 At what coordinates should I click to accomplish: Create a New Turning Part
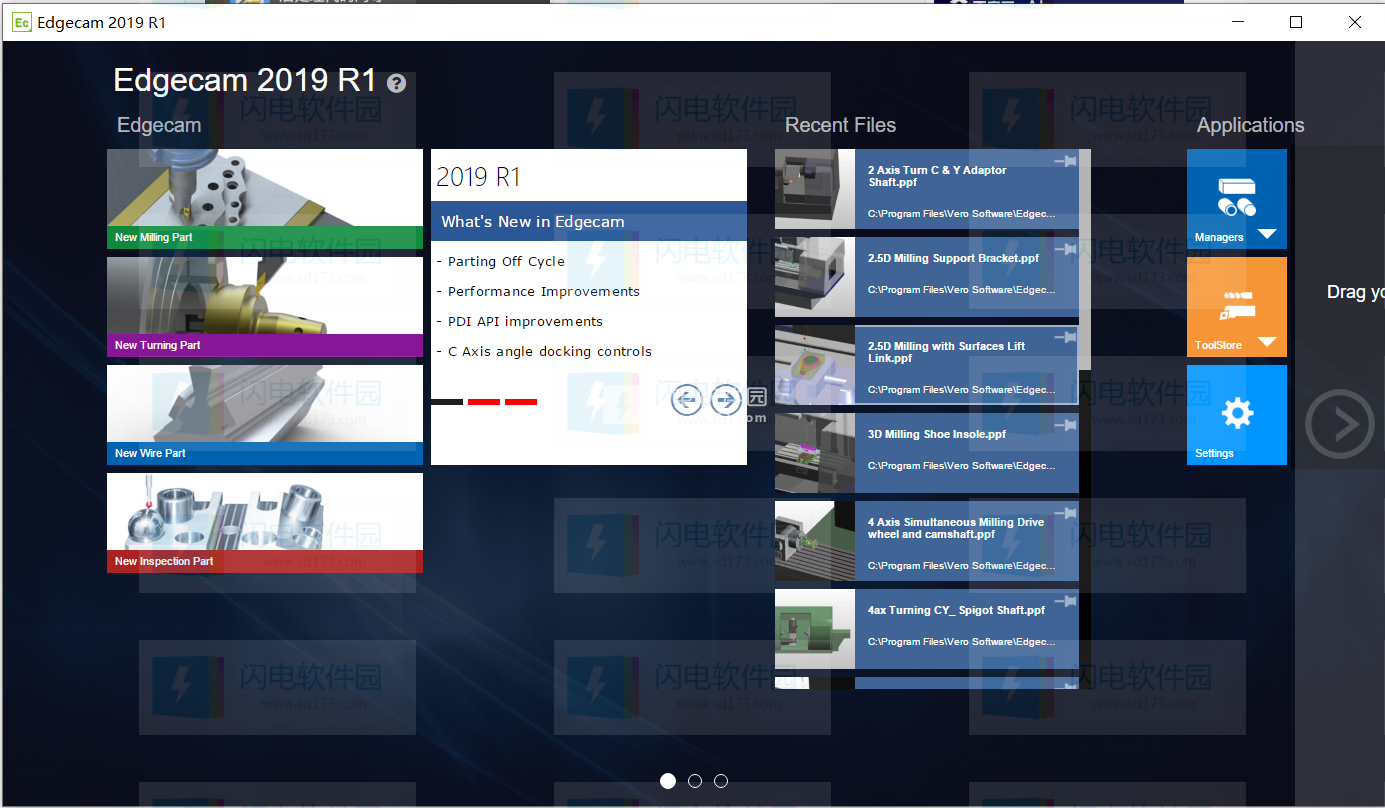tap(265, 306)
